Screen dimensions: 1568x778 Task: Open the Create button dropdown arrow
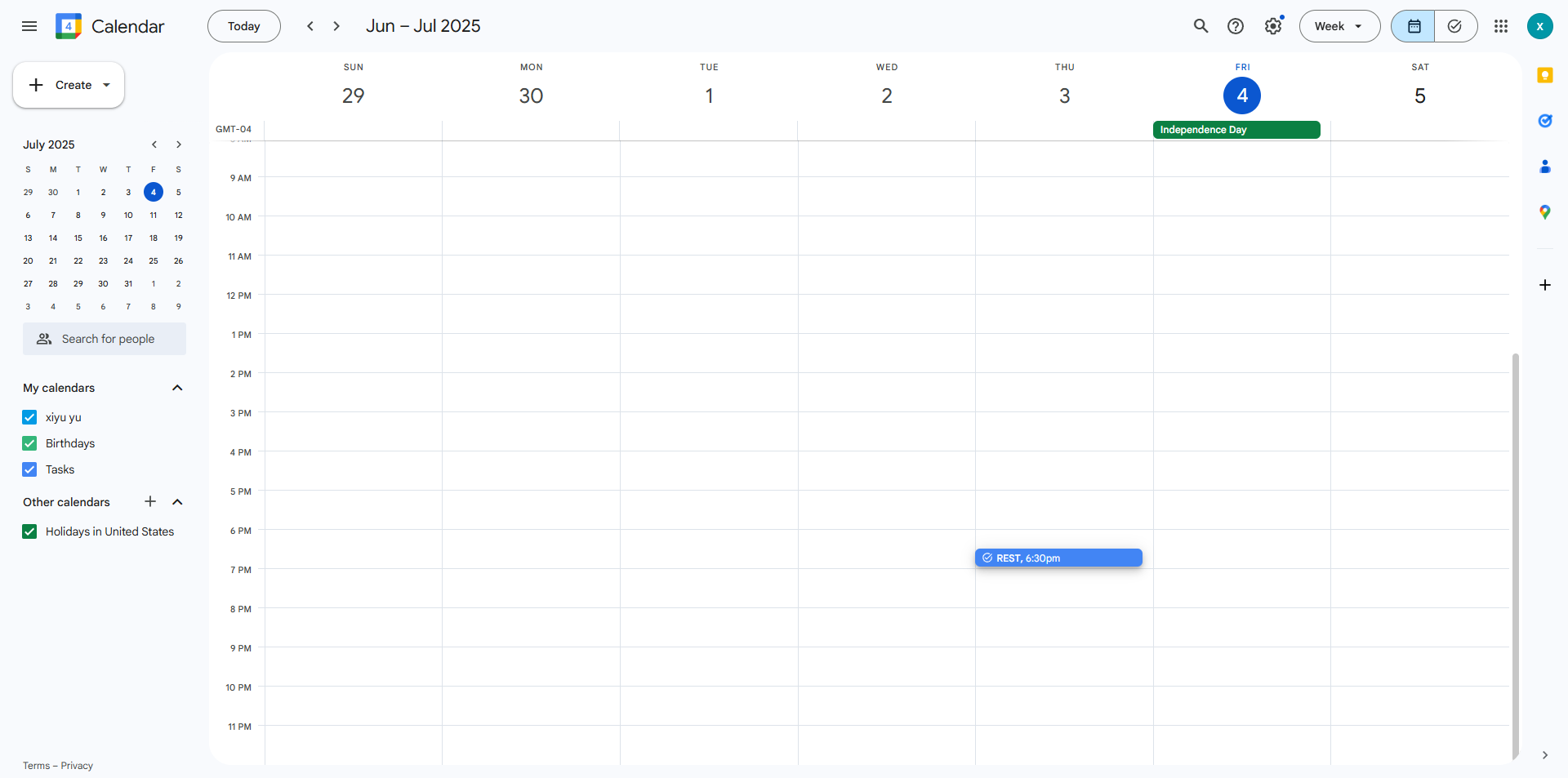[x=106, y=85]
